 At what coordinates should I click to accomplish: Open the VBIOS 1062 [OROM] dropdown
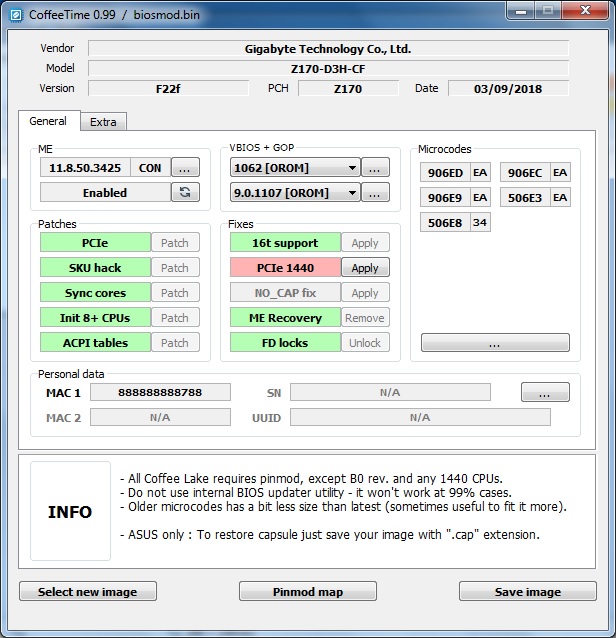coord(295,167)
